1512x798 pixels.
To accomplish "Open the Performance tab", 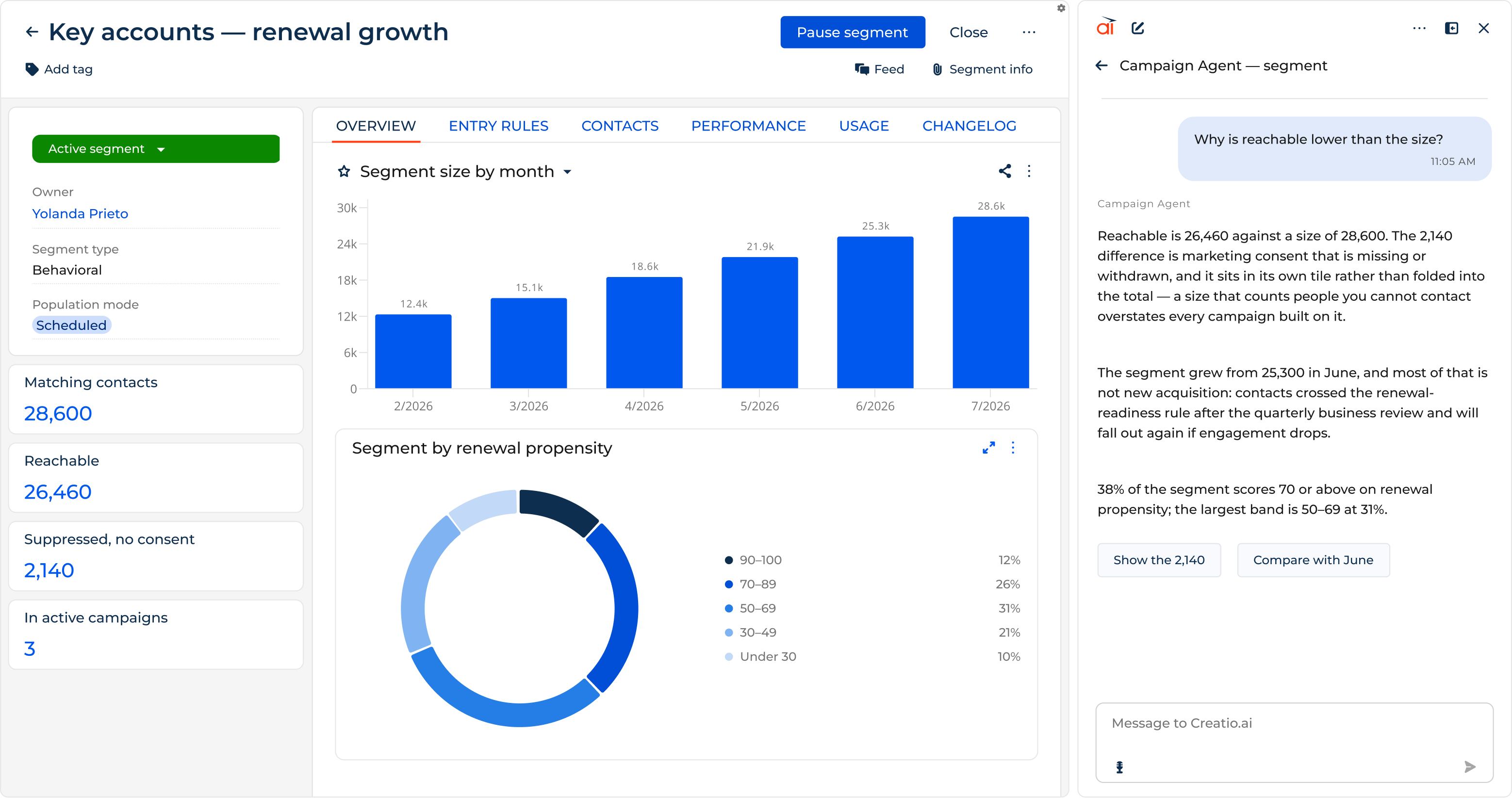I will 748,126.
